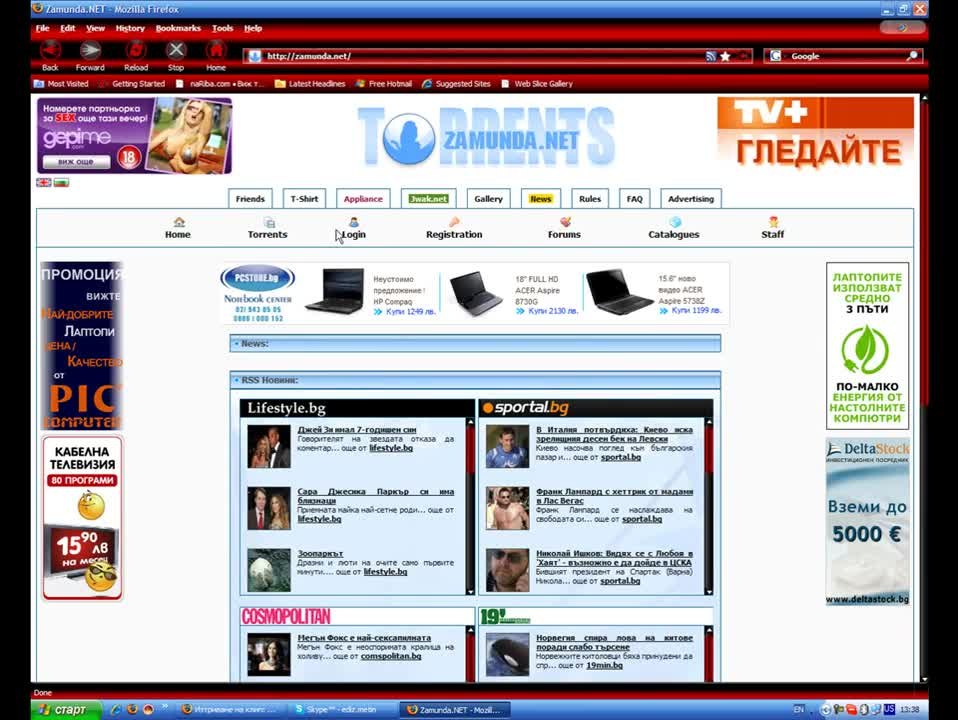Select the Appliance tab
958x720 pixels.
coord(363,199)
